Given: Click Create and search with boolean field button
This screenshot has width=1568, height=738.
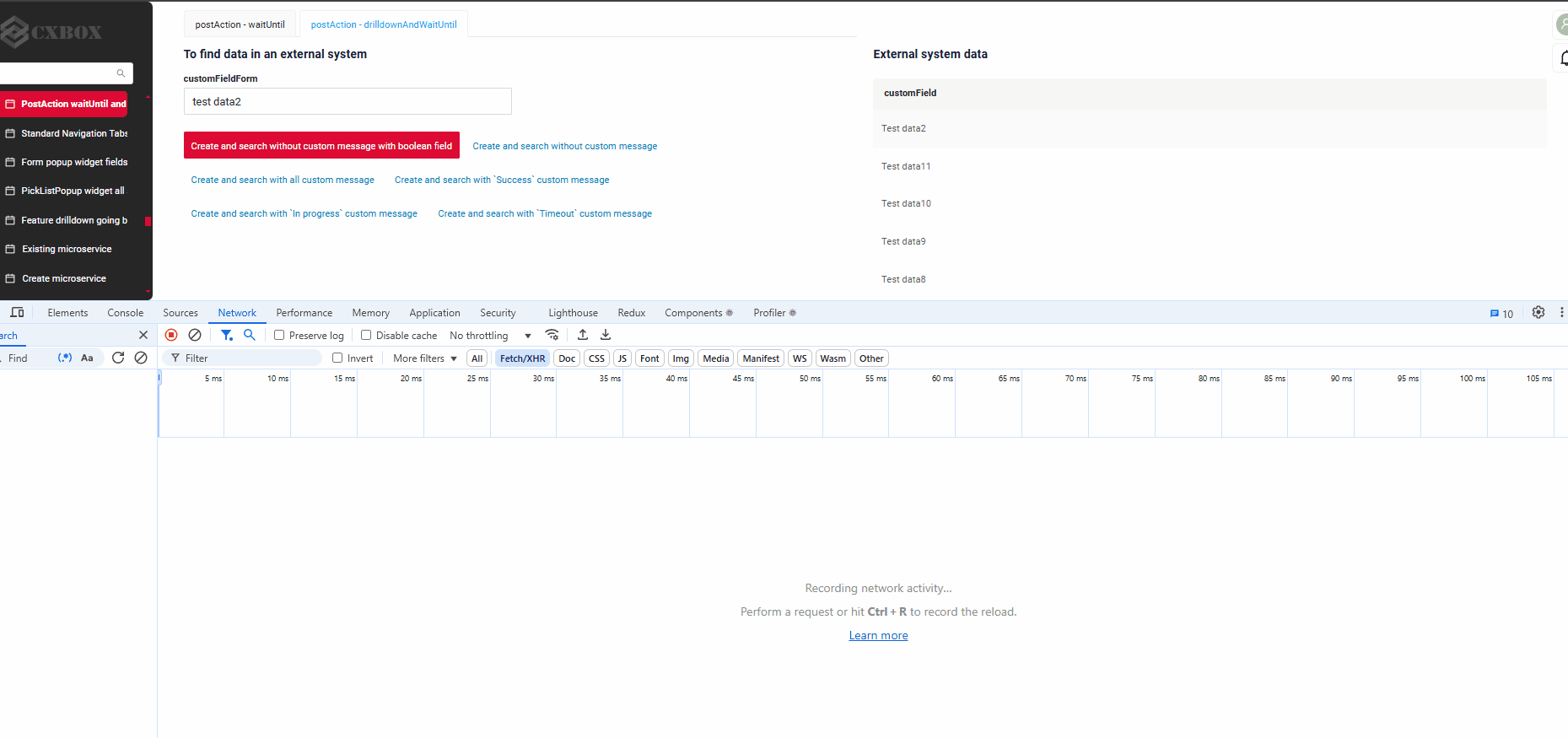Looking at the screenshot, I should coord(321,146).
